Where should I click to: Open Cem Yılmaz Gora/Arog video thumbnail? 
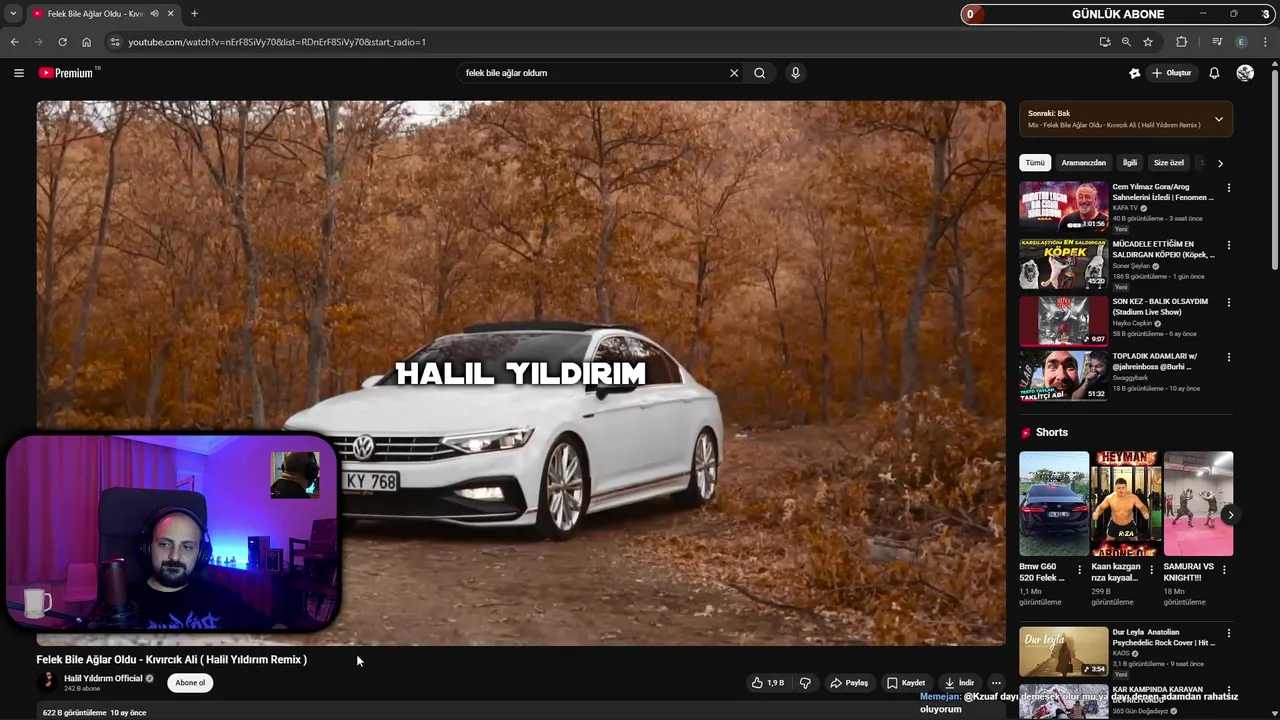tap(1063, 206)
